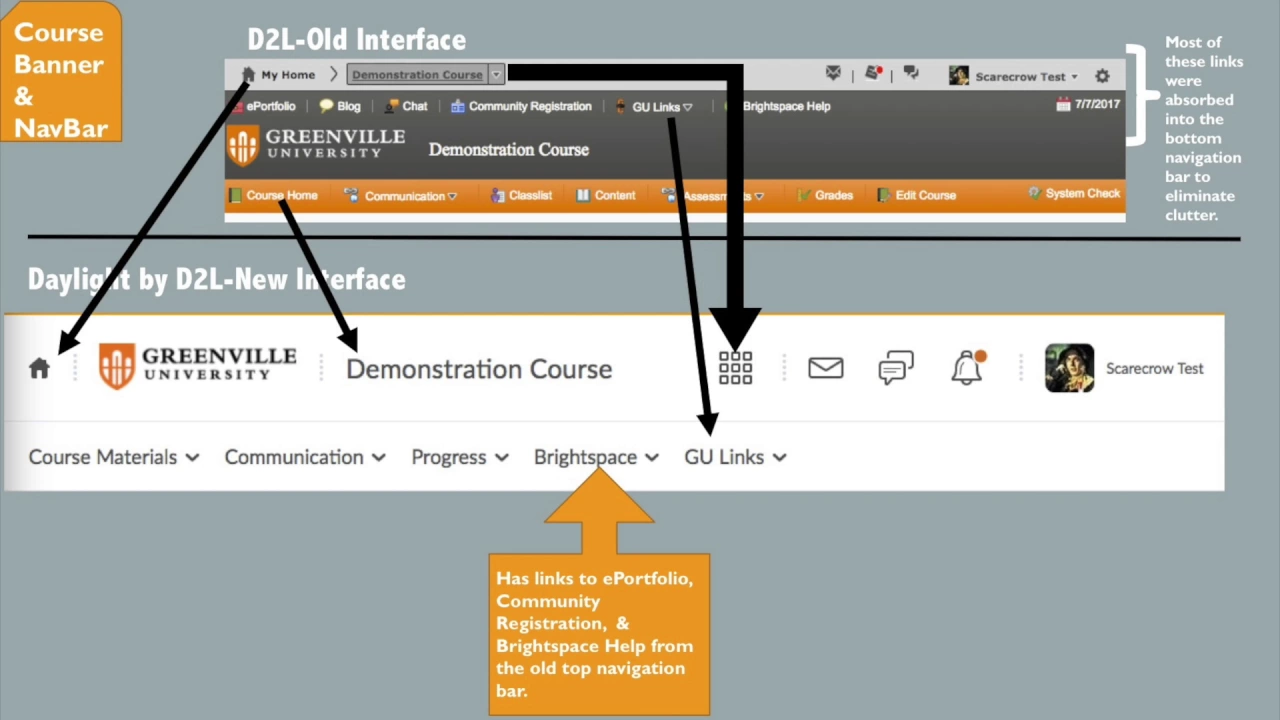This screenshot has width=1280, height=720.
Task: Click Demonstration Course breadcrumb in old interface
Action: [417, 75]
